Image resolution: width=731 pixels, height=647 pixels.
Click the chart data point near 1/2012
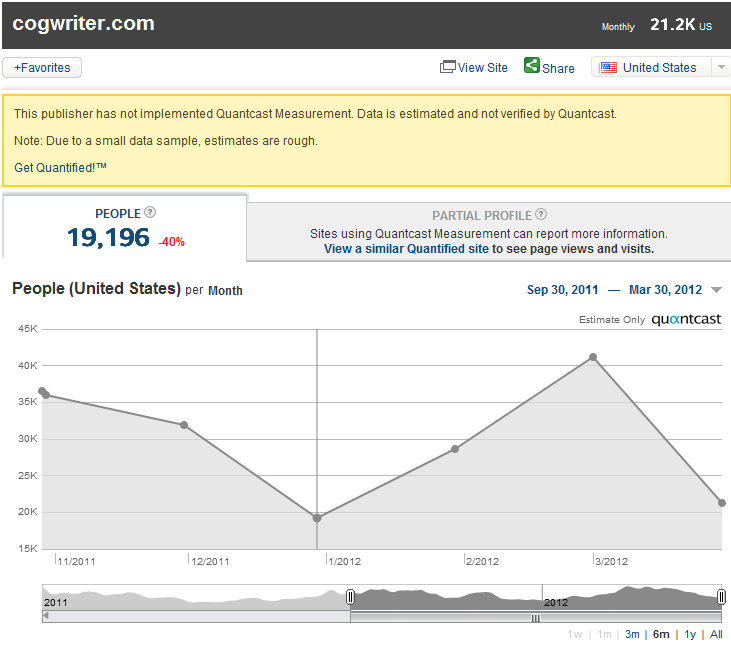[317, 518]
